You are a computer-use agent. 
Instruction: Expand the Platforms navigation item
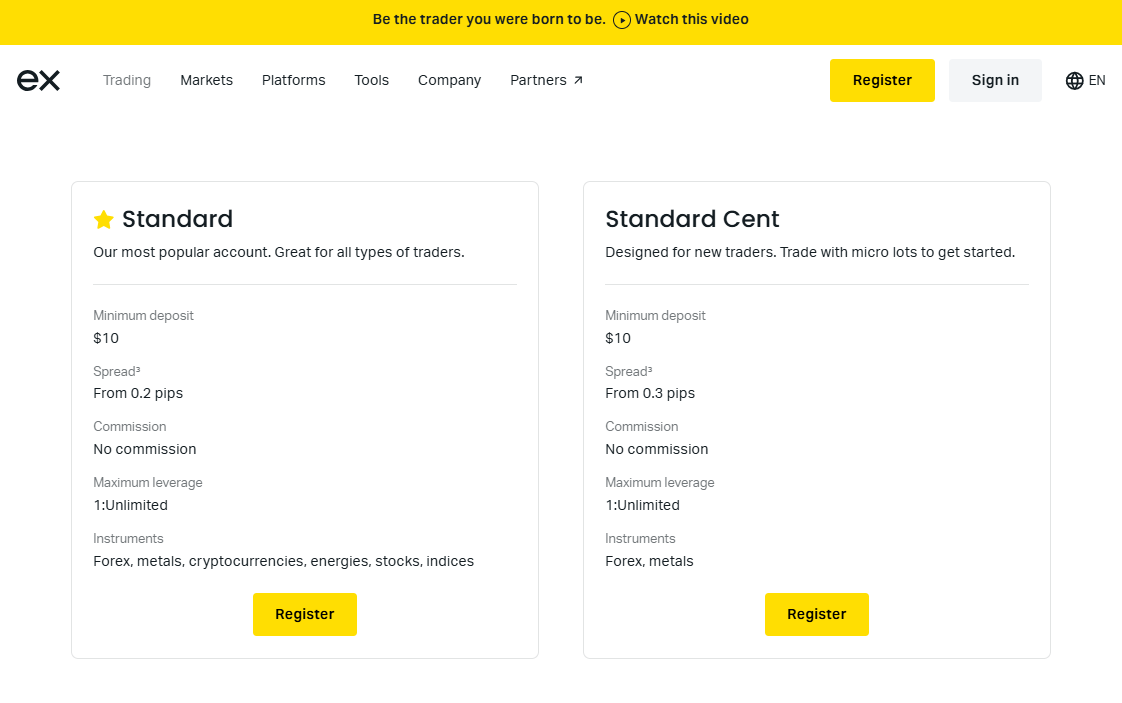point(293,80)
